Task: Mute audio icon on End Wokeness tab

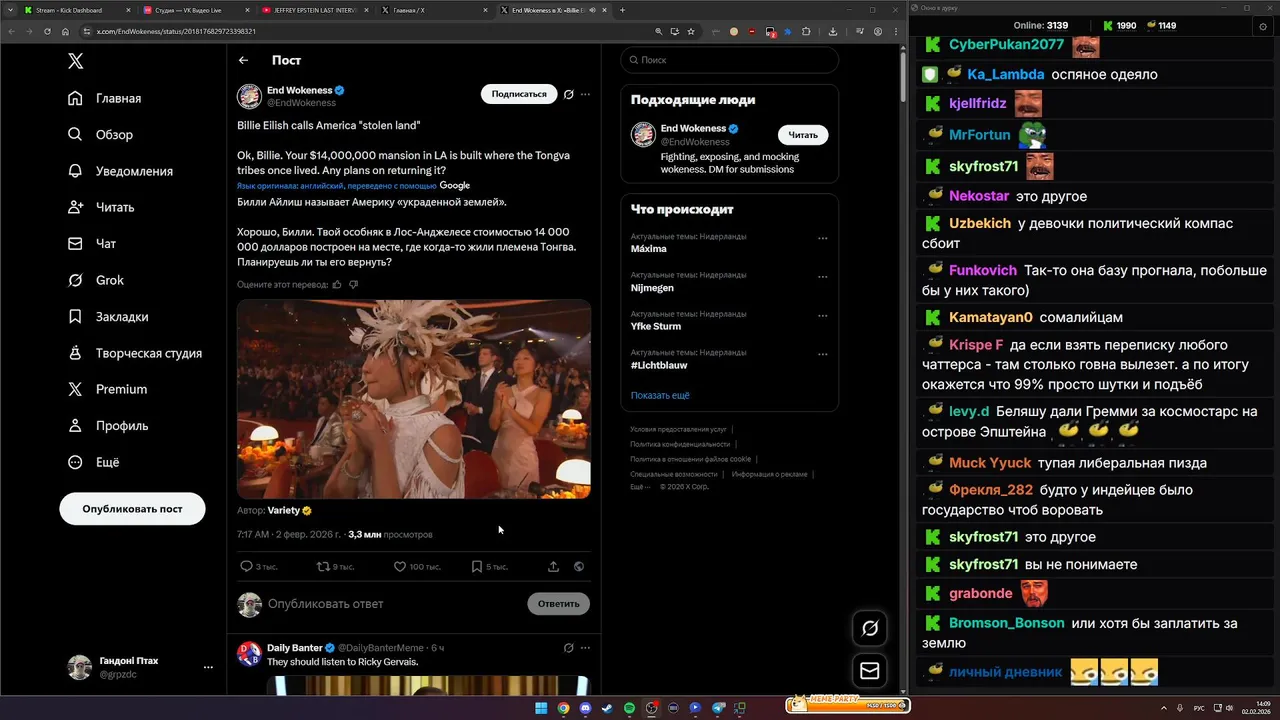Action: (x=593, y=10)
